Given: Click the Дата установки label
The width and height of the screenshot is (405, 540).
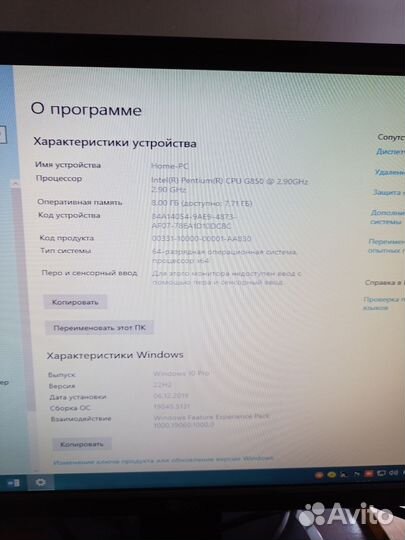Looking at the screenshot, I should click(77, 397).
